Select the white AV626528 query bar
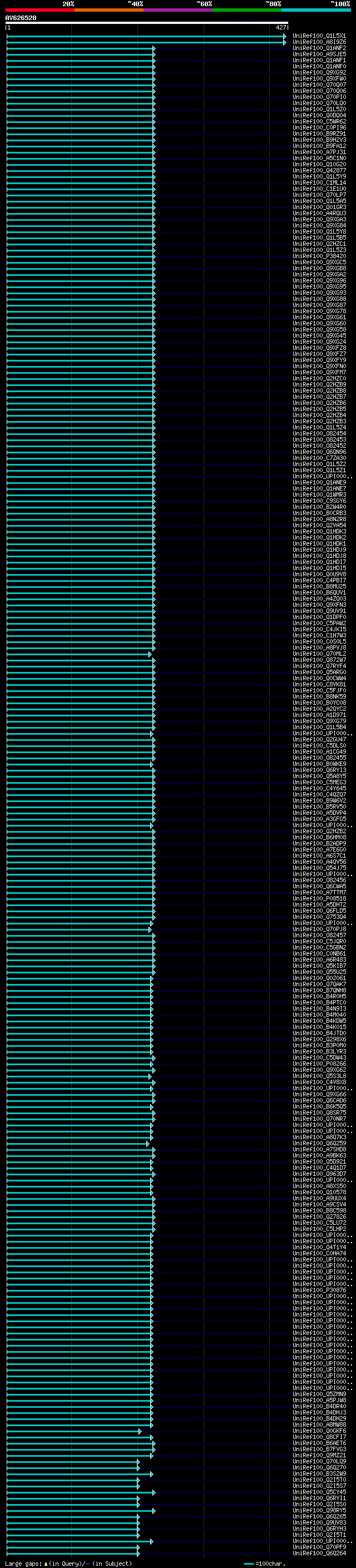Viewport: 356px width, 1568px height. (x=147, y=22)
